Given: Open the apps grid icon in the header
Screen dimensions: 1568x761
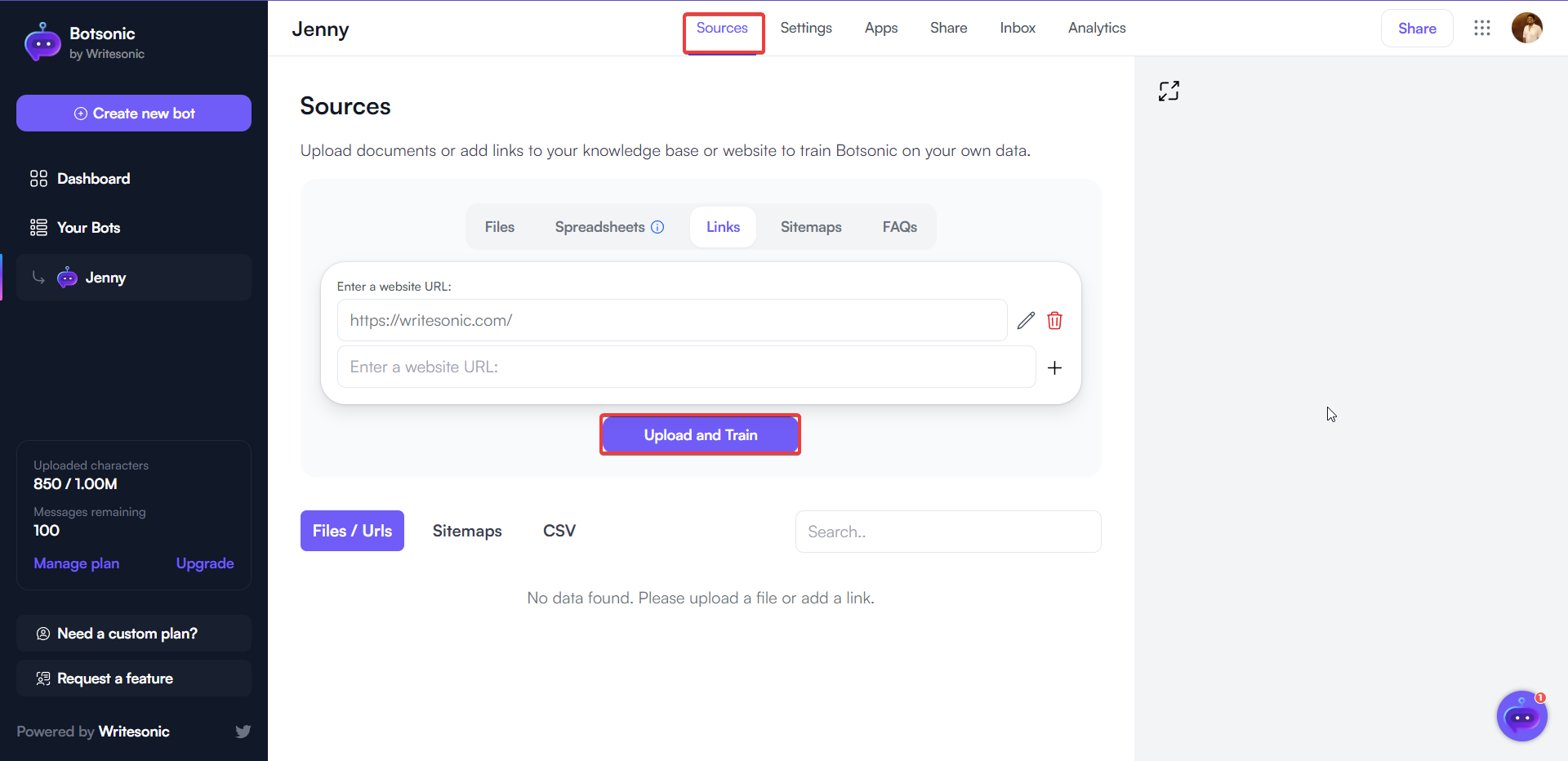Looking at the screenshot, I should tap(1482, 28).
